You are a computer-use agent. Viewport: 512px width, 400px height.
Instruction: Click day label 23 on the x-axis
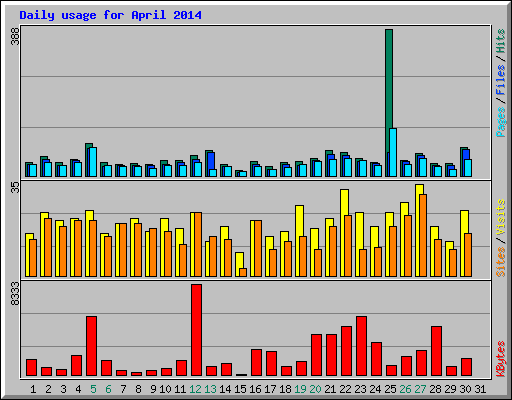(360, 389)
